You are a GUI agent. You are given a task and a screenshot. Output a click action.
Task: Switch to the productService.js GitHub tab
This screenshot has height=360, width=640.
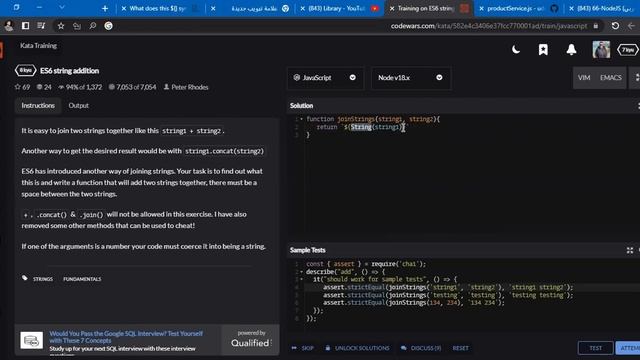click(519, 8)
